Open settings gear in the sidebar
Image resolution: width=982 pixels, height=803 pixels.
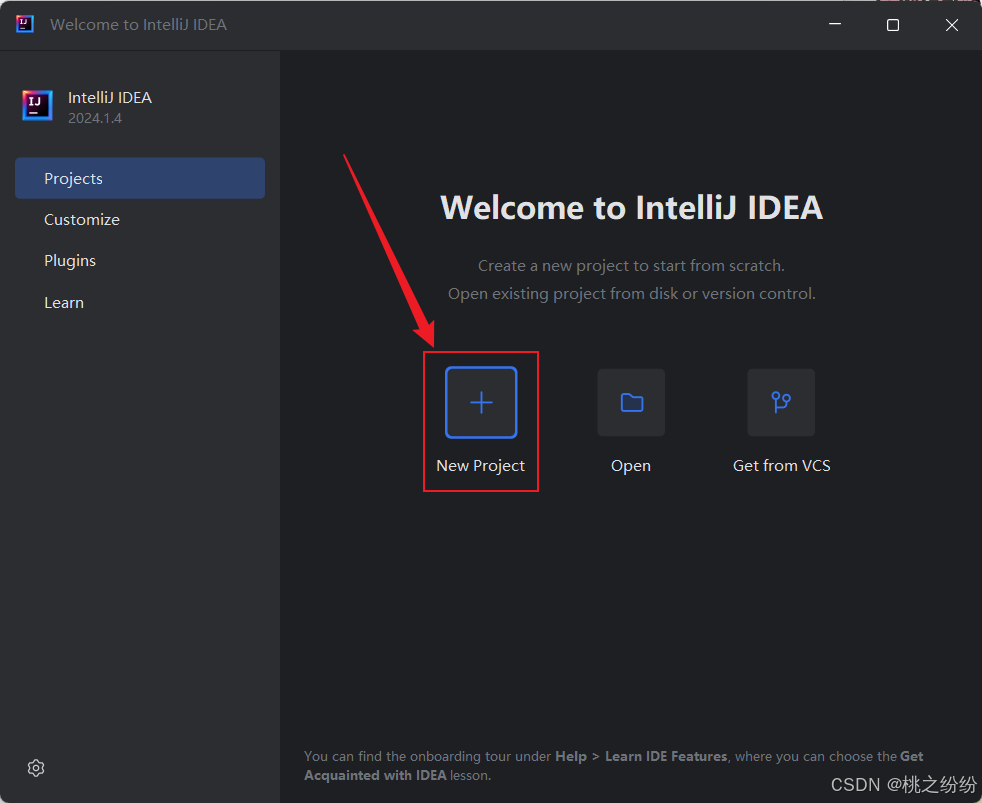(x=36, y=768)
